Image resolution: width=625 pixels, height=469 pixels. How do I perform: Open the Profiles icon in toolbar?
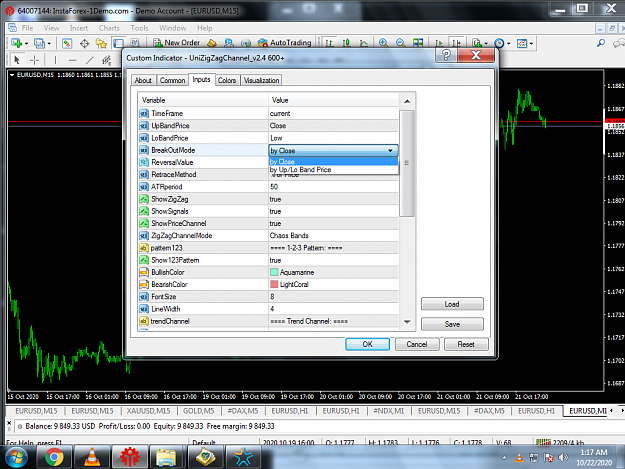39,43
